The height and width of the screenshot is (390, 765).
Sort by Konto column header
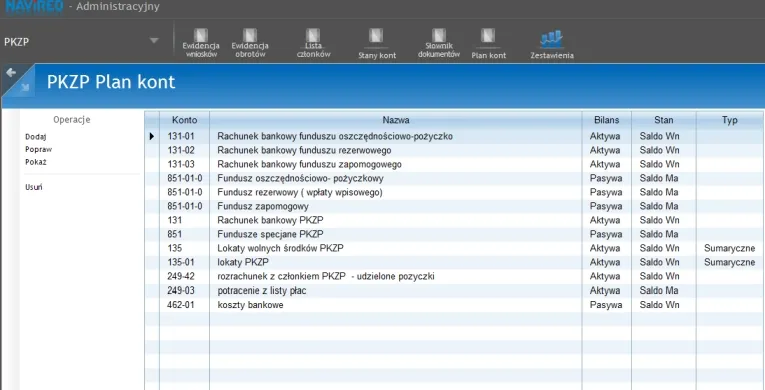coord(184,120)
